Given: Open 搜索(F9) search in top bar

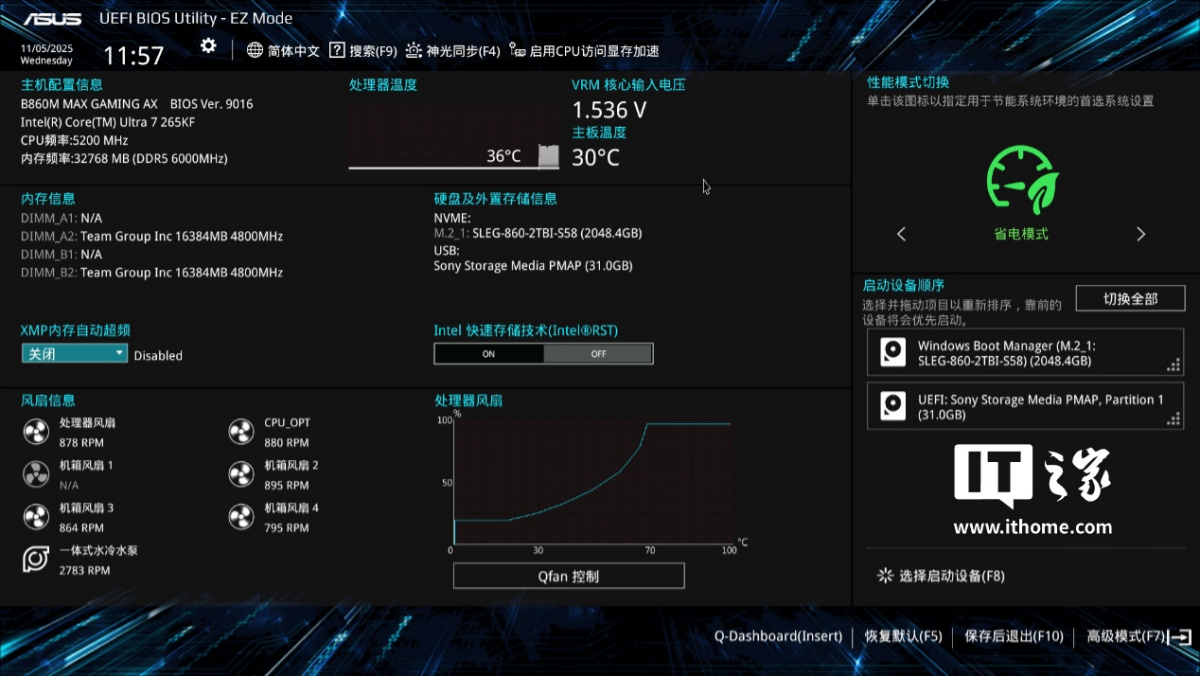Looking at the screenshot, I should [x=364, y=51].
